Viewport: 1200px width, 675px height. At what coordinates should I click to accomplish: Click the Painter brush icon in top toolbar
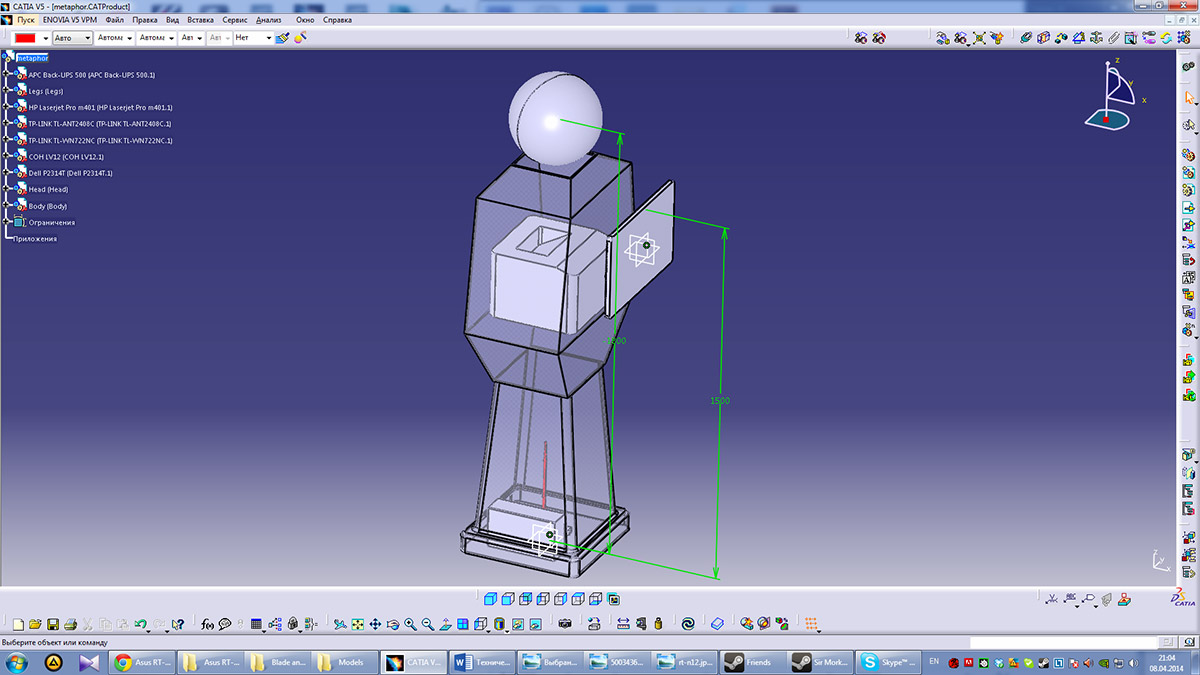(282, 38)
